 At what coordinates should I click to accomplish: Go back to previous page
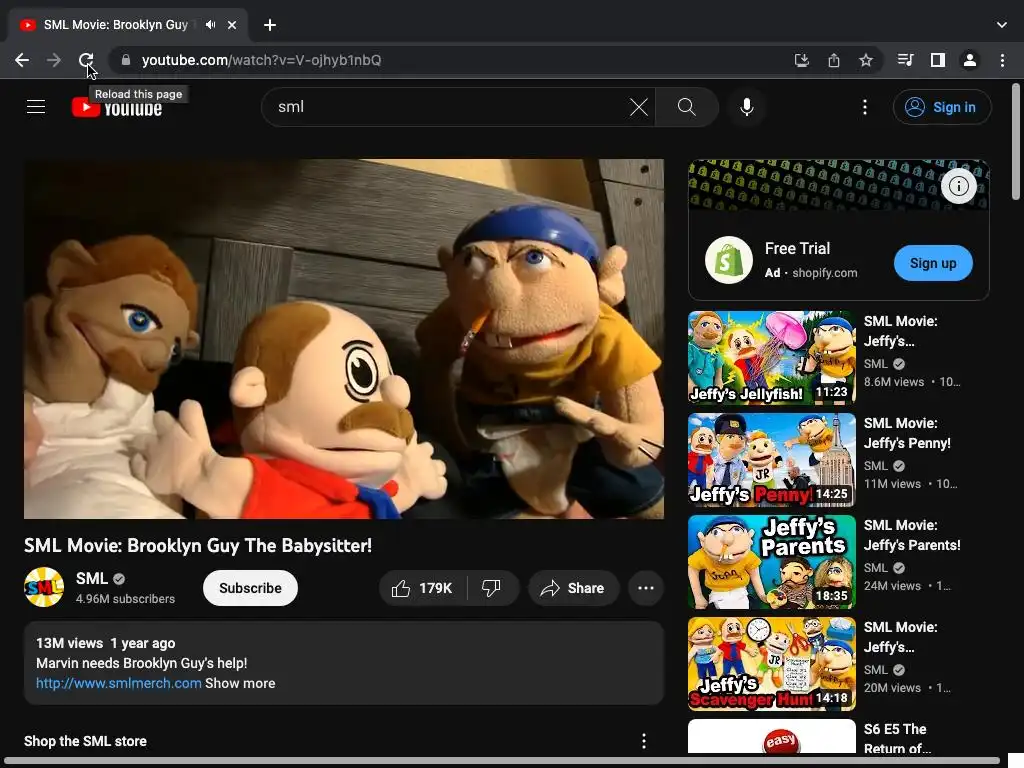coord(22,60)
